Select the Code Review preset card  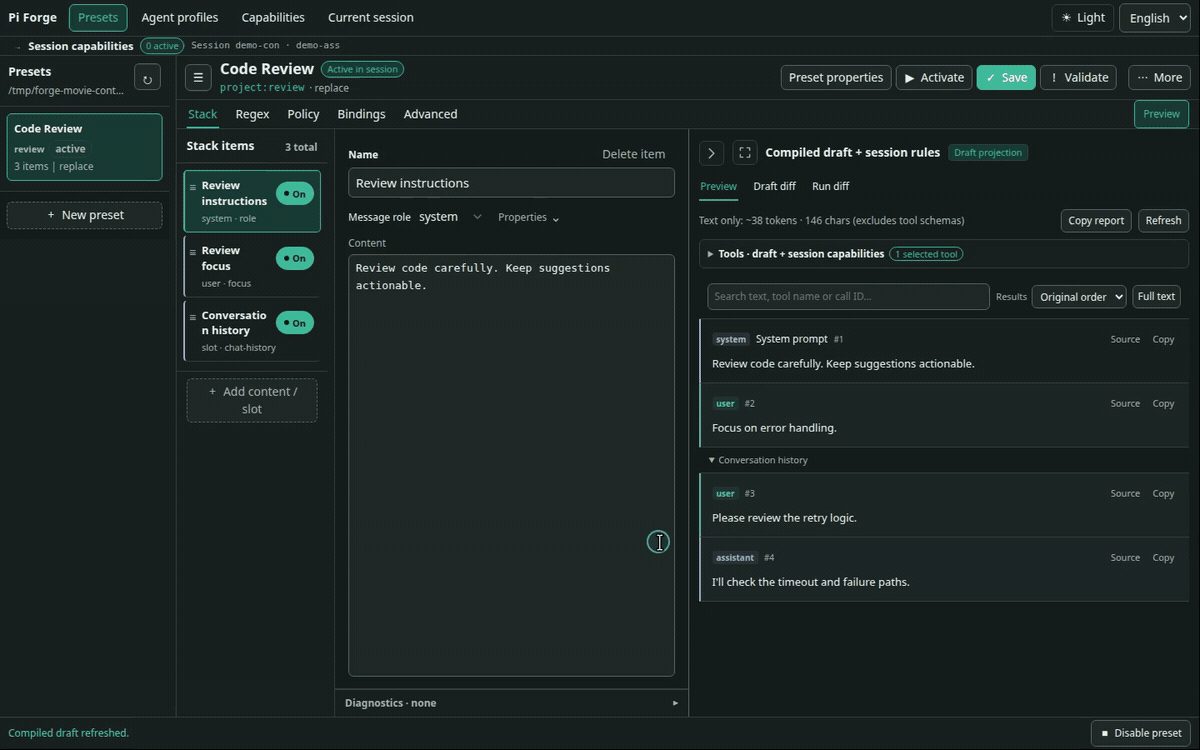point(84,147)
